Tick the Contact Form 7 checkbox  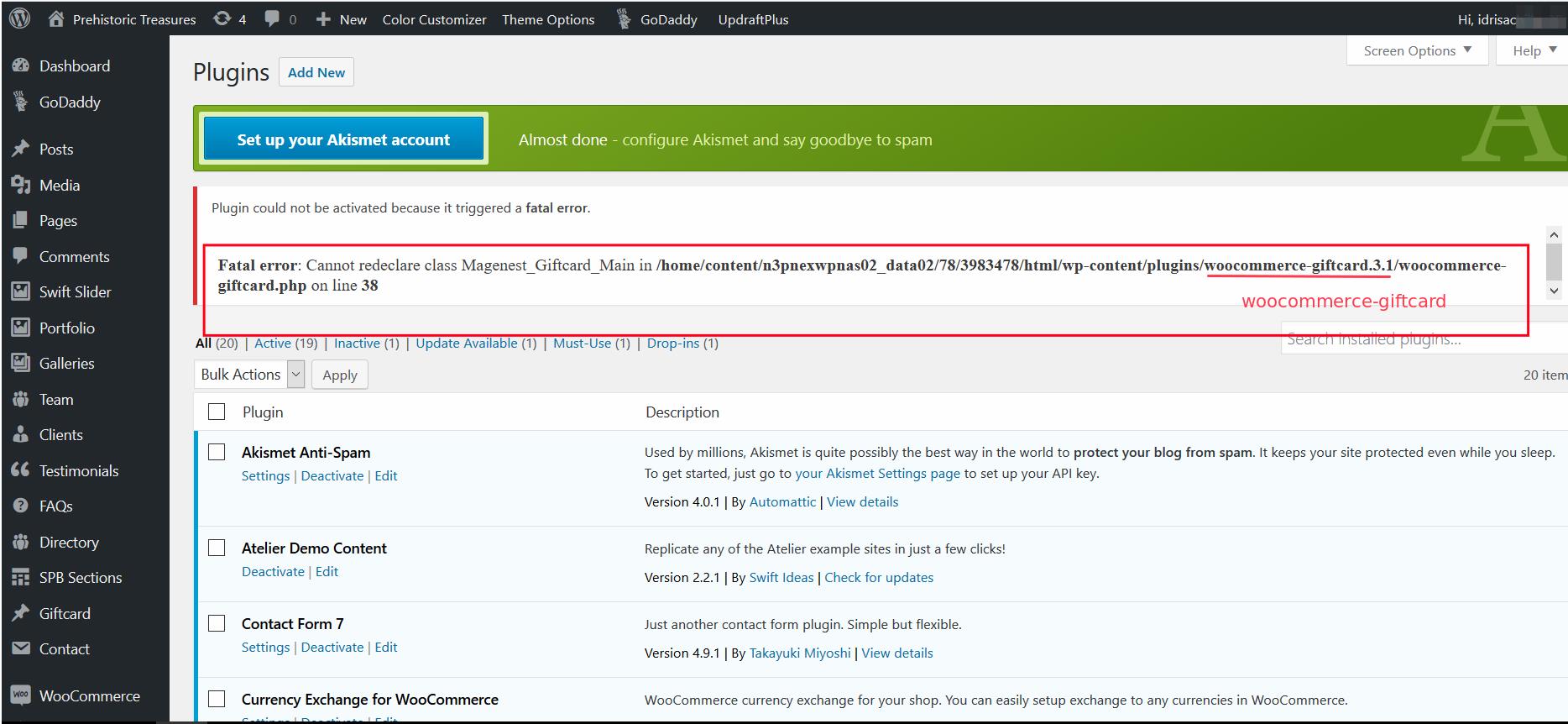[x=217, y=623]
